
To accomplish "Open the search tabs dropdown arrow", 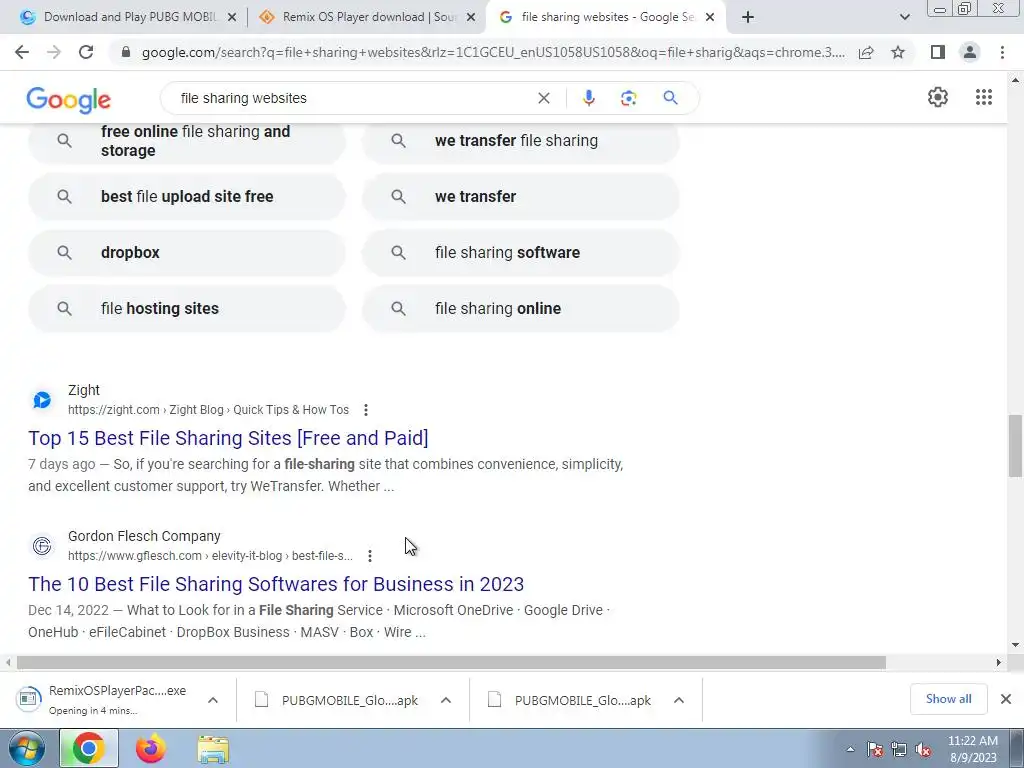I will (904, 18).
